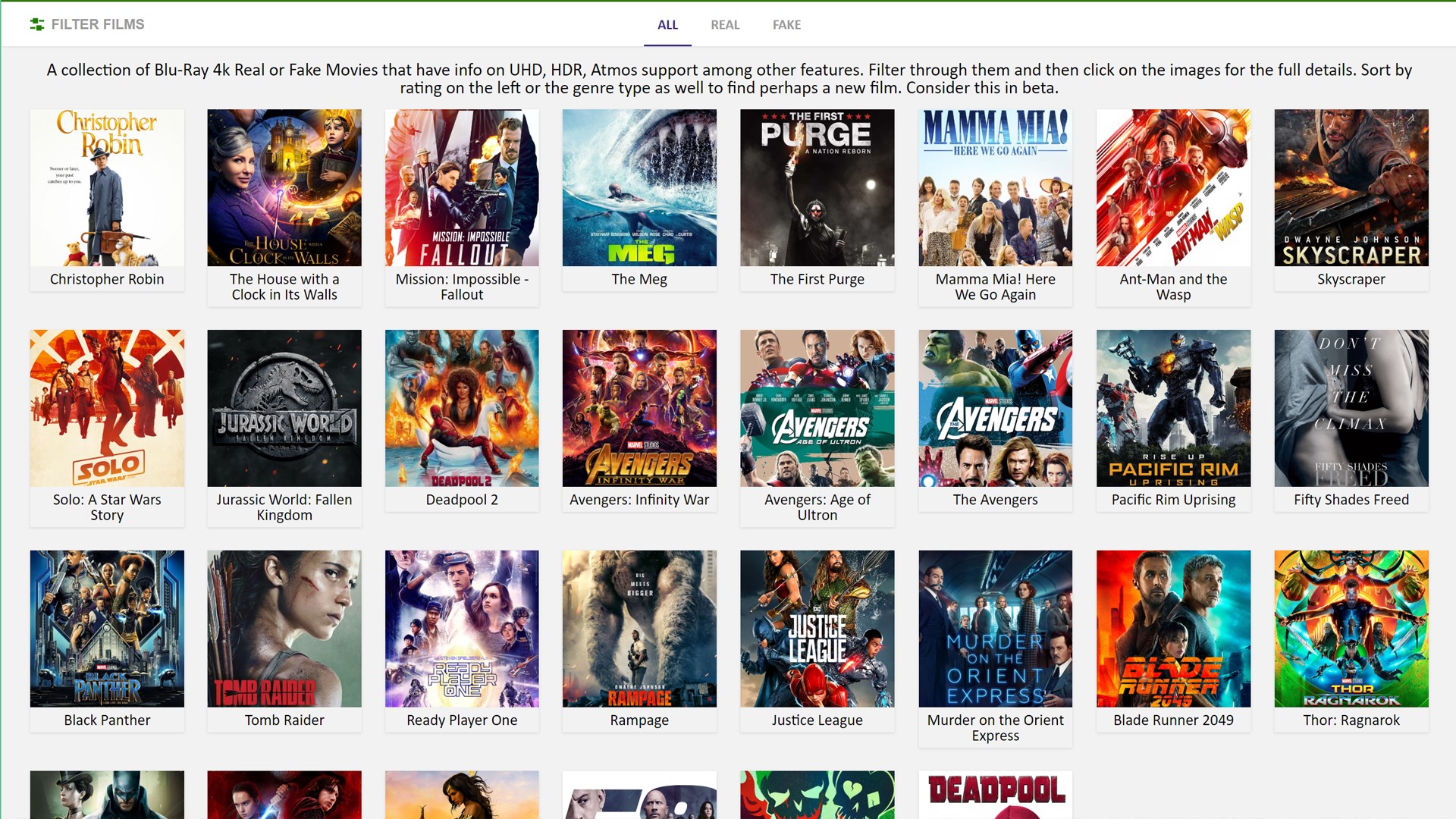Viewport: 1456px width, 819px height.
Task: Open the Black Panther poster
Action: pyautogui.click(x=107, y=629)
